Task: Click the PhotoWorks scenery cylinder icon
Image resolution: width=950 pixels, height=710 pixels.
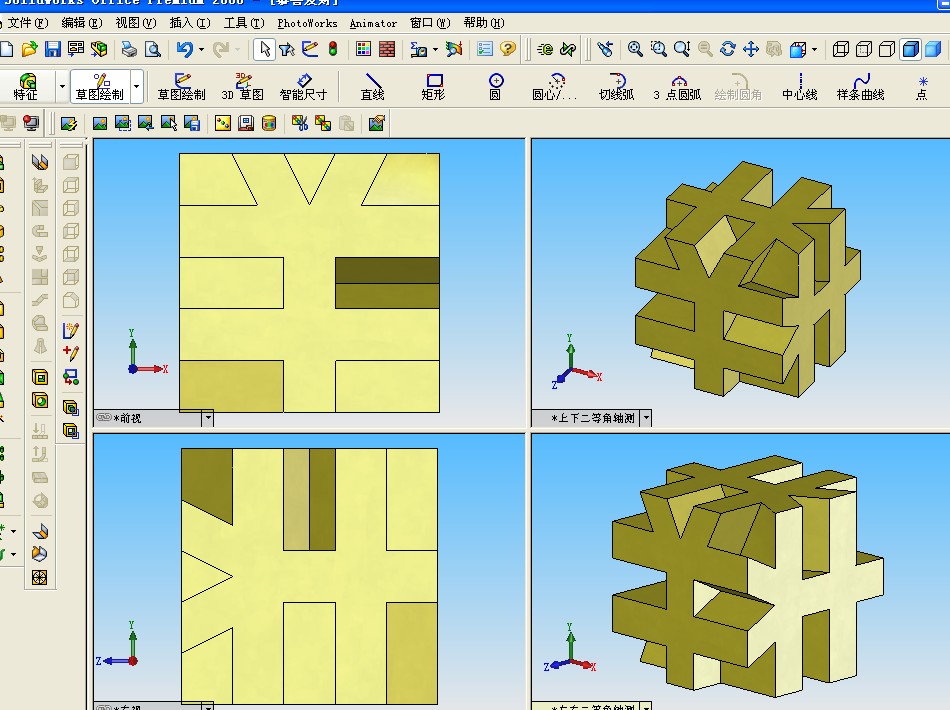Action: 269,124
